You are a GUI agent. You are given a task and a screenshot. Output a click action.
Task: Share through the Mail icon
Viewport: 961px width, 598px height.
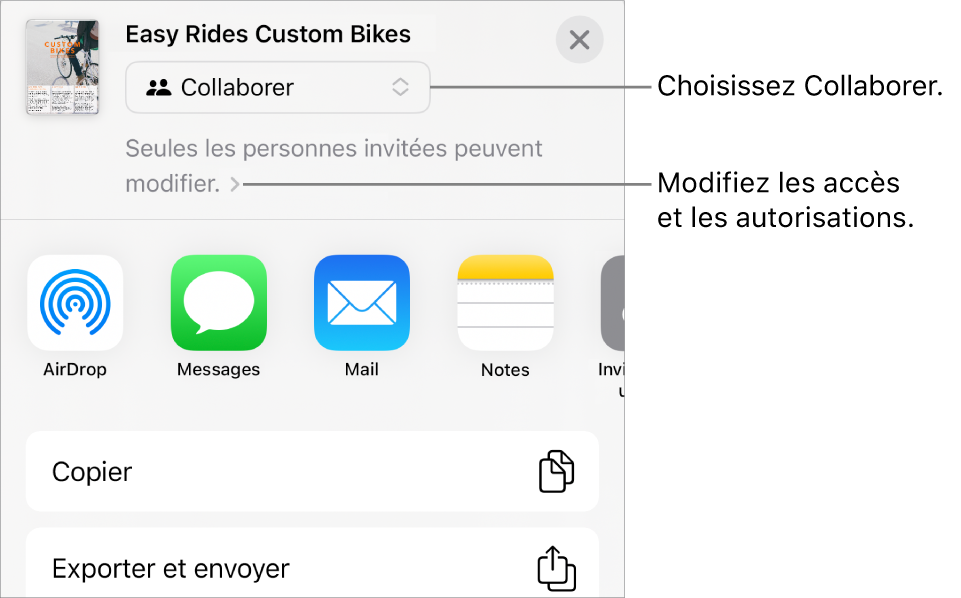pyautogui.click(x=361, y=302)
